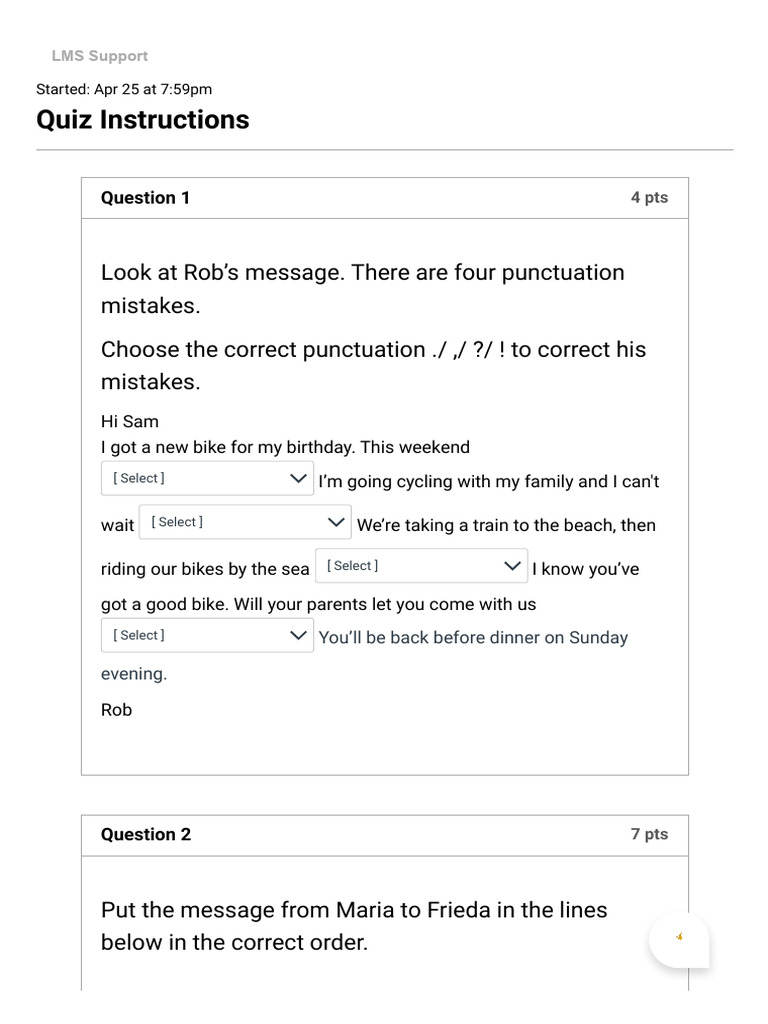Click the "Started: Apr 25" timestamp text
This screenshot has height=1024, width=768.
tap(124, 89)
